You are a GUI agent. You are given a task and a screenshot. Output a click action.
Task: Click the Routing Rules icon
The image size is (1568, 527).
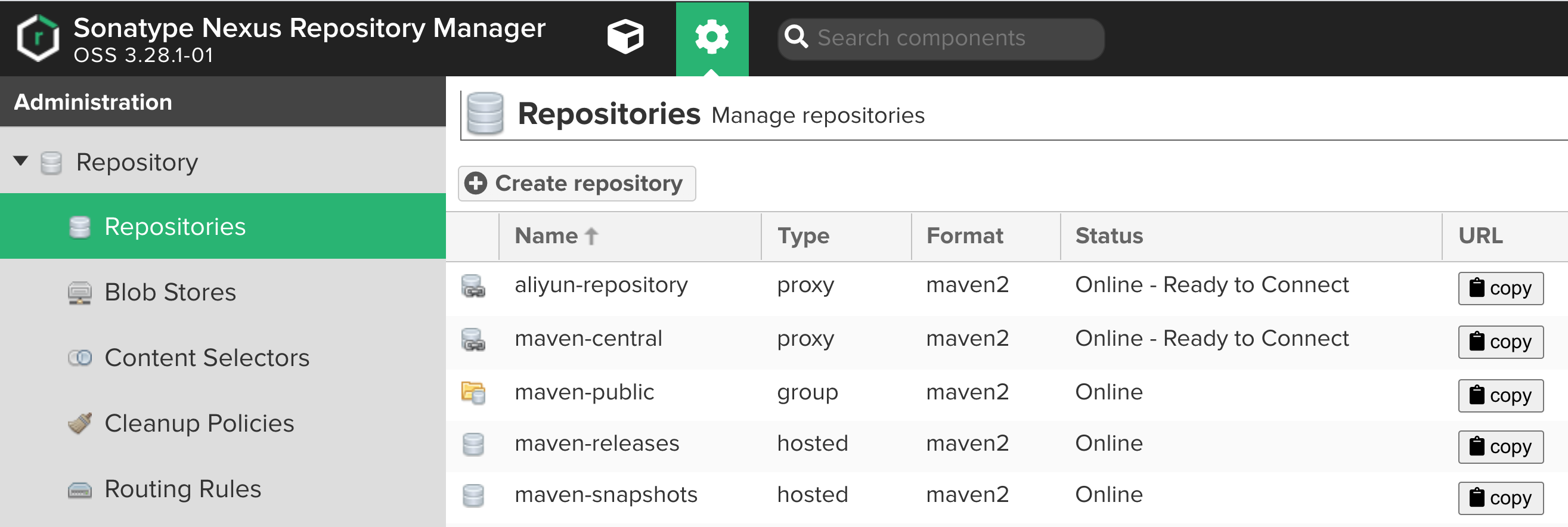80,489
